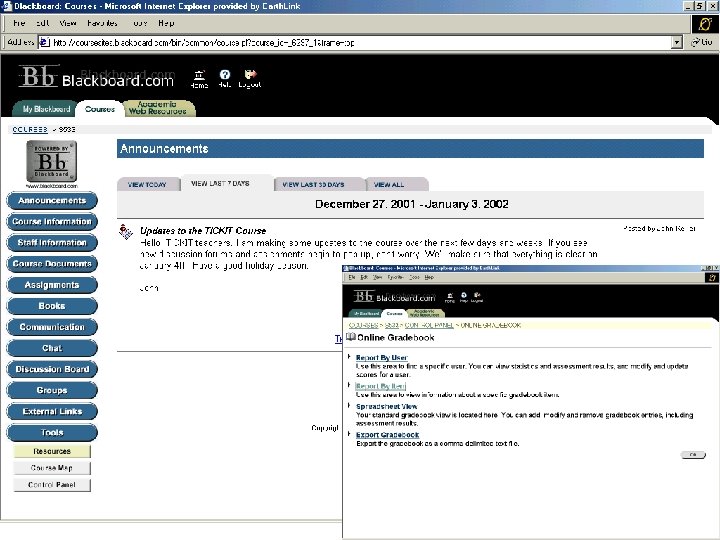
Task: Open the File menu in main window
Action: (x=19, y=23)
